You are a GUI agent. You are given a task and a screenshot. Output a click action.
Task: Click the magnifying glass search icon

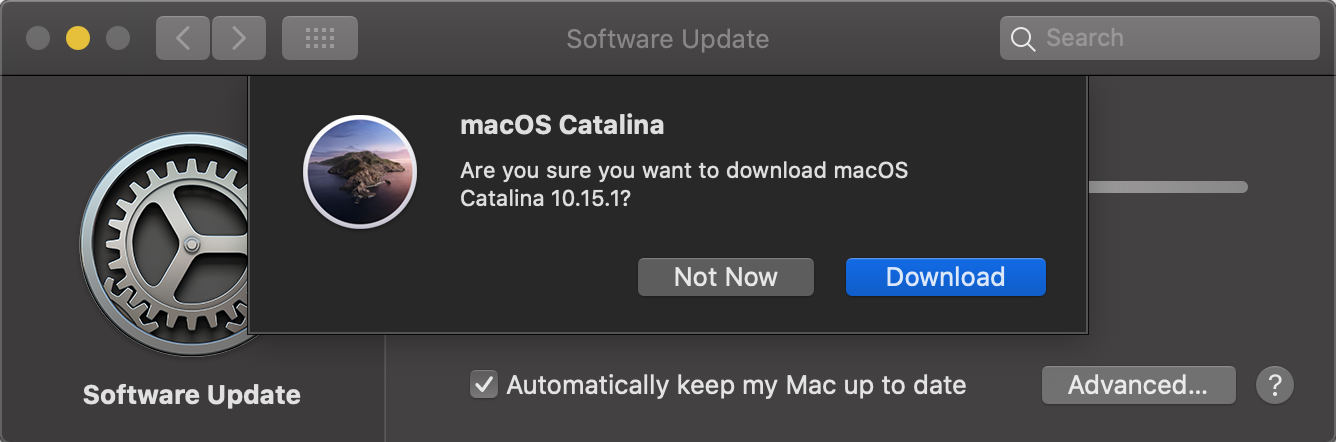[1022, 39]
